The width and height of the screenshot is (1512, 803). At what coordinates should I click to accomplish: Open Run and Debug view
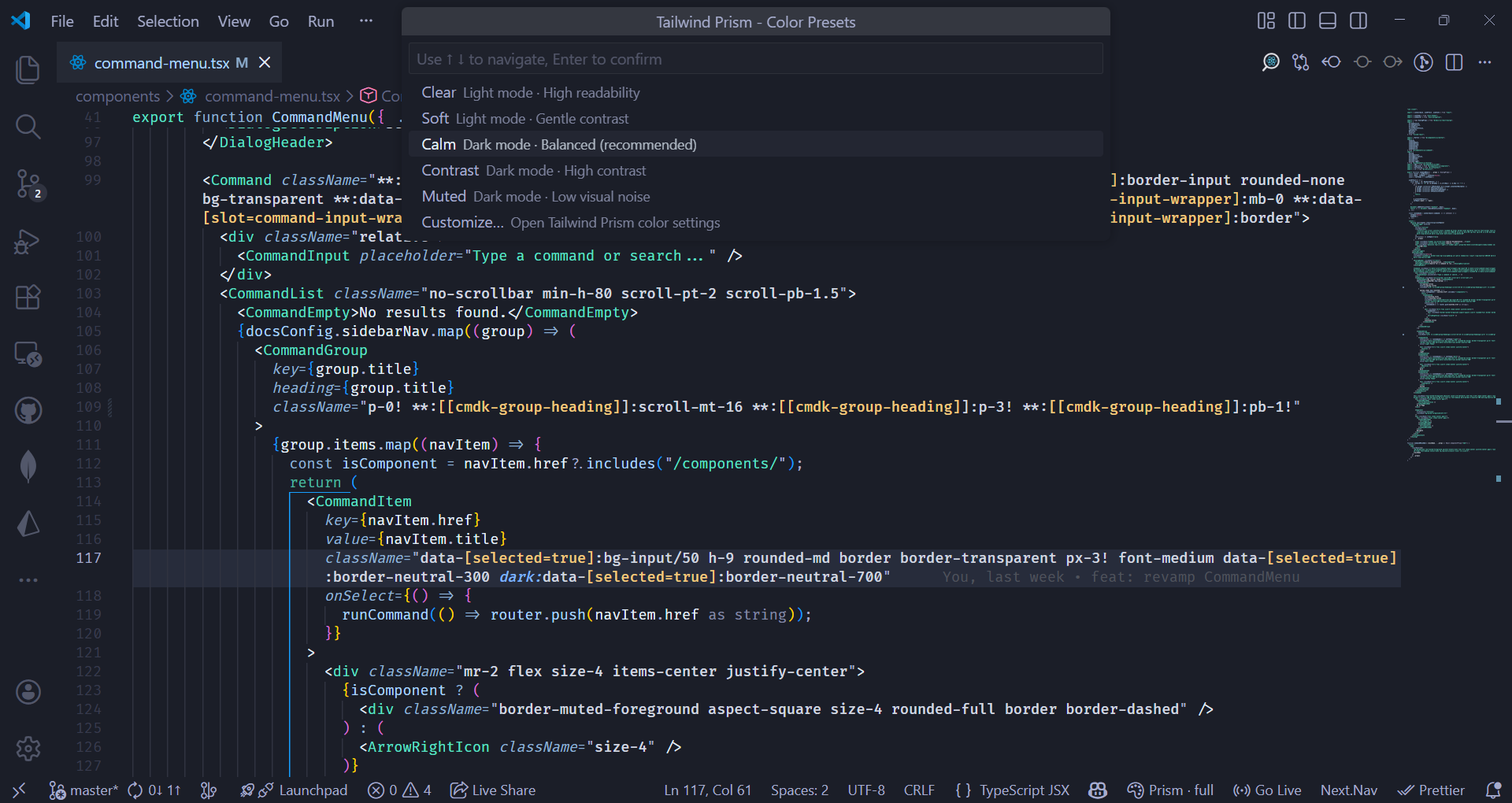pyautogui.click(x=28, y=241)
